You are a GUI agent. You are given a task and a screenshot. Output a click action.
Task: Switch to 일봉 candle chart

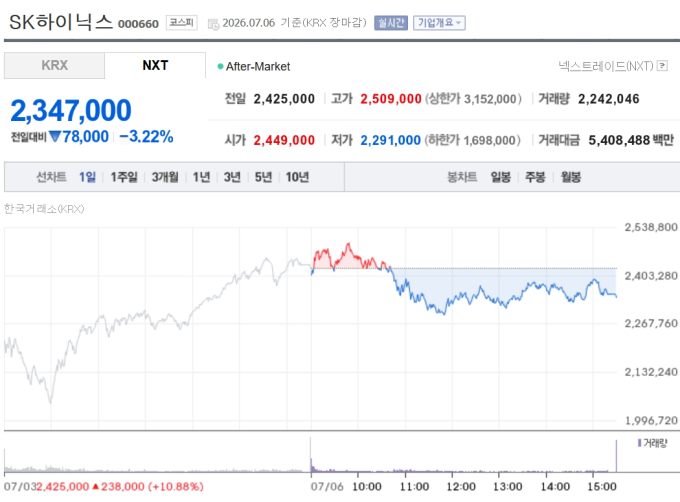500,177
